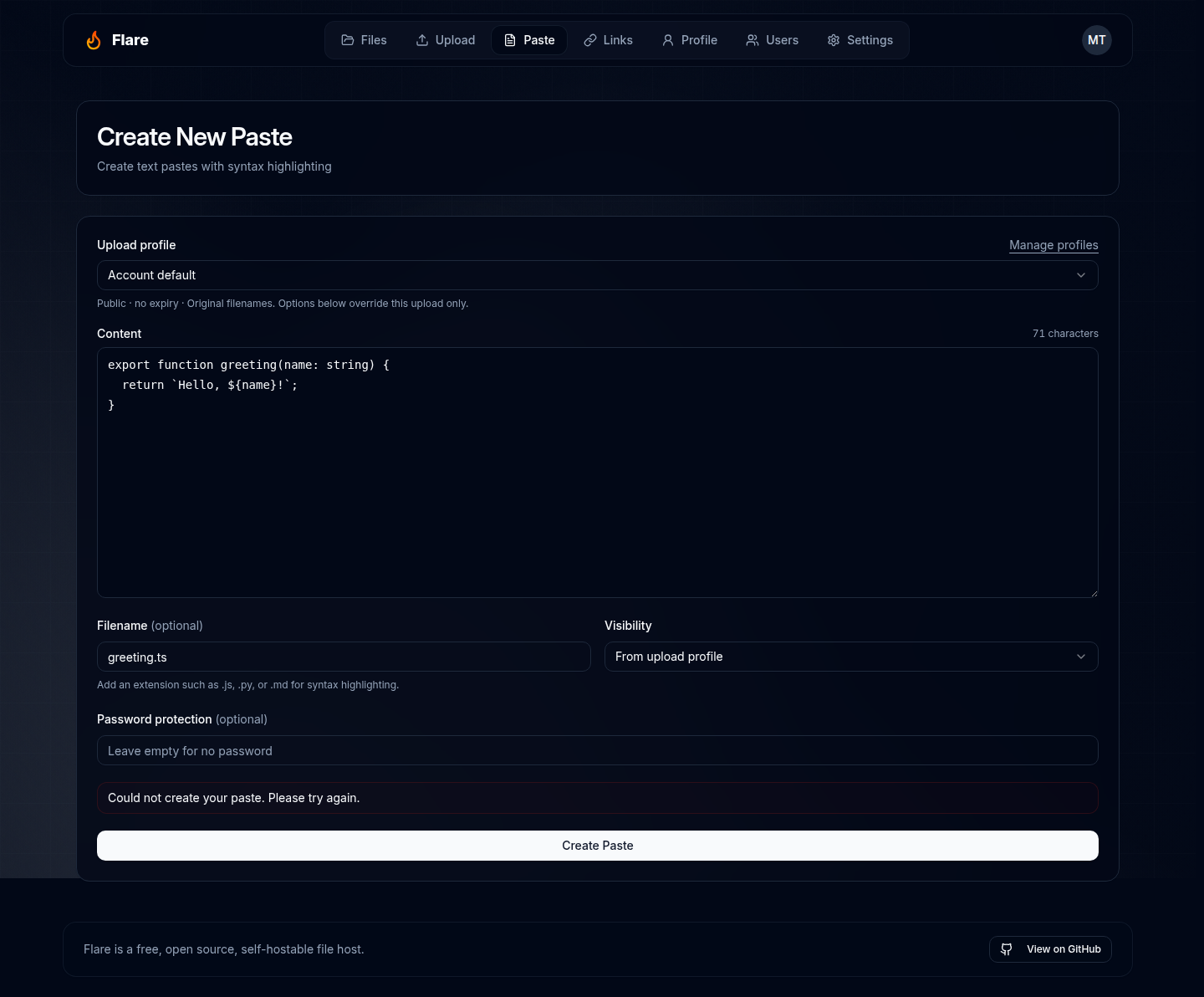
Task: Select the Account default combo box
Action: tap(598, 275)
